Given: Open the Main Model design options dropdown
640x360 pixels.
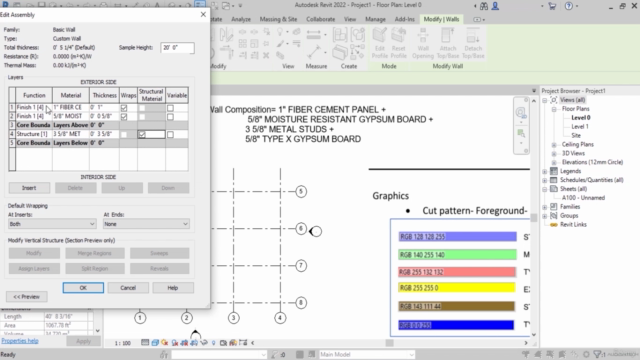Looking at the screenshot, I should [x=367, y=354].
